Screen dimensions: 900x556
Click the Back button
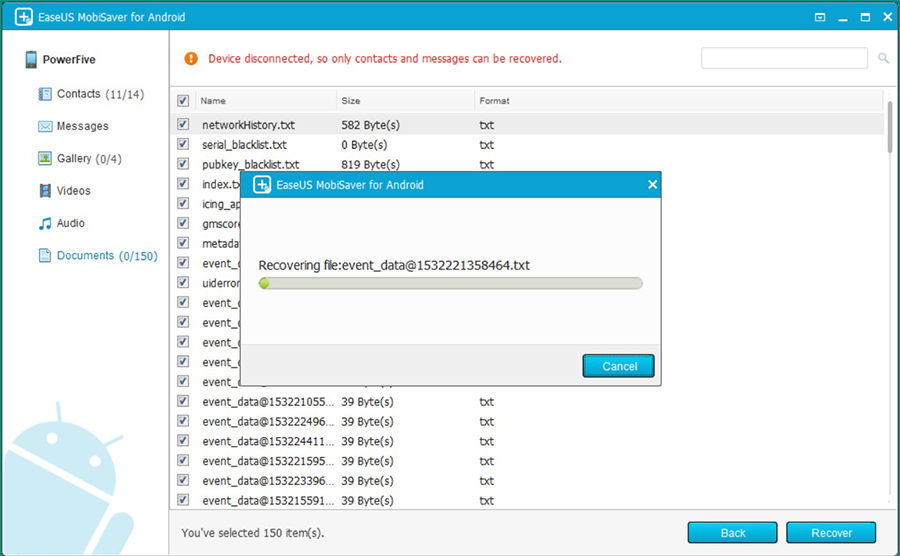(x=732, y=532)
